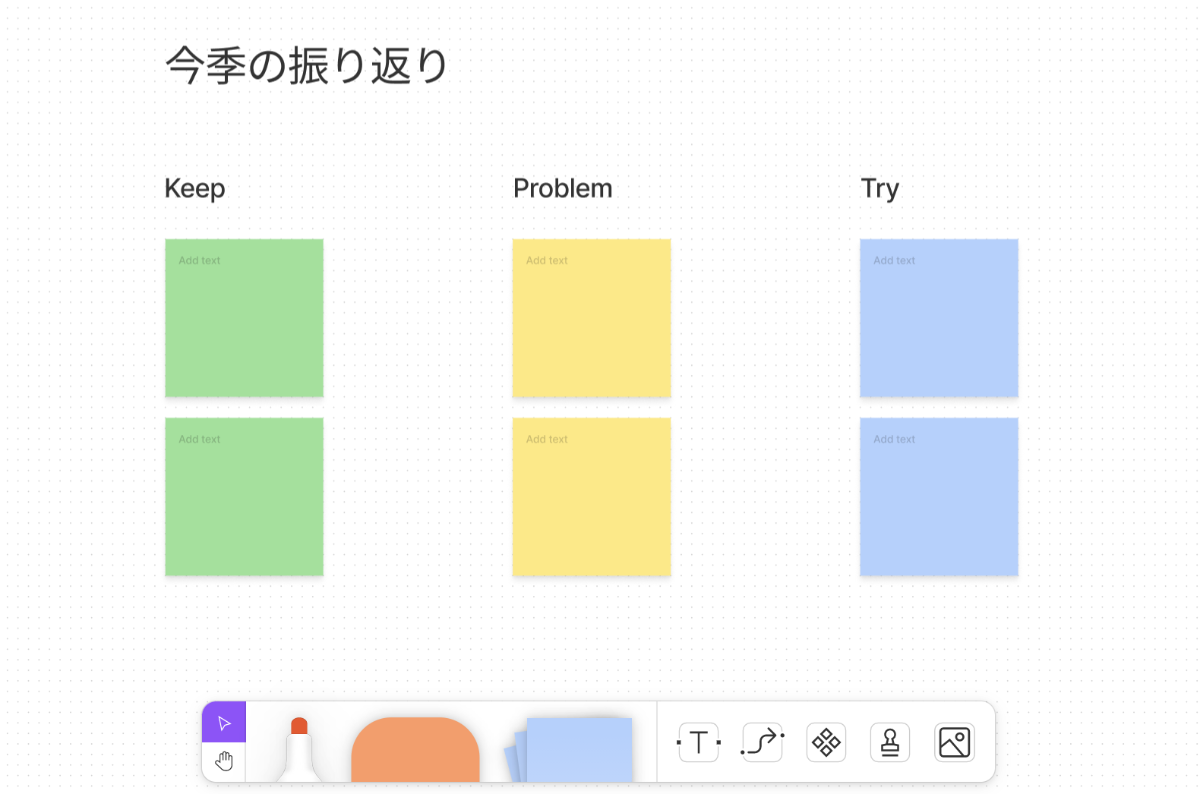Open the Insert image tool
Viewport: 1200px width, 794px height.
pyautogui.click(x=954, y=742)
